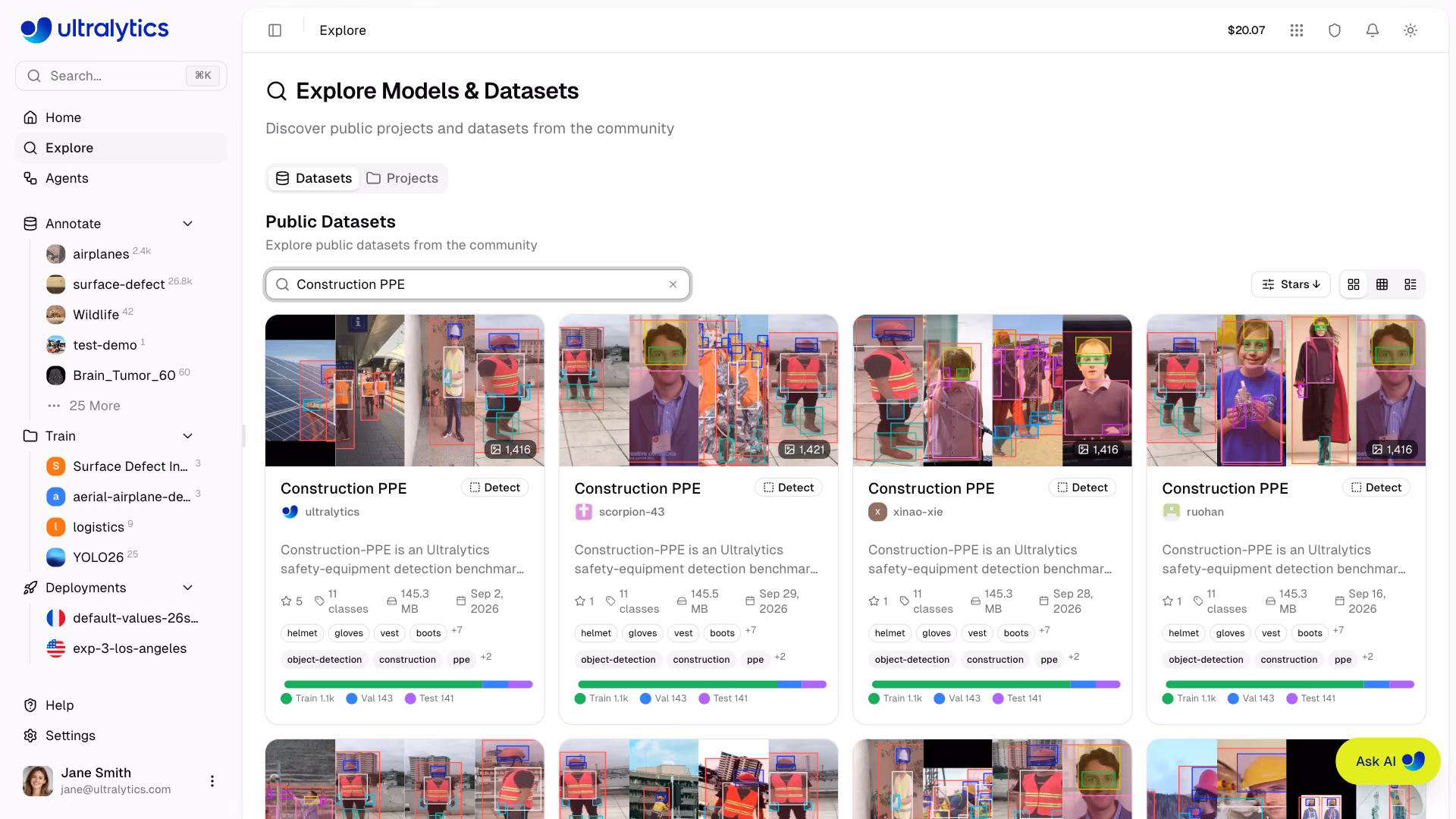Click xinao-xie author avatar
Viewport: 1456px width, 819px height.
click(877, 512)
